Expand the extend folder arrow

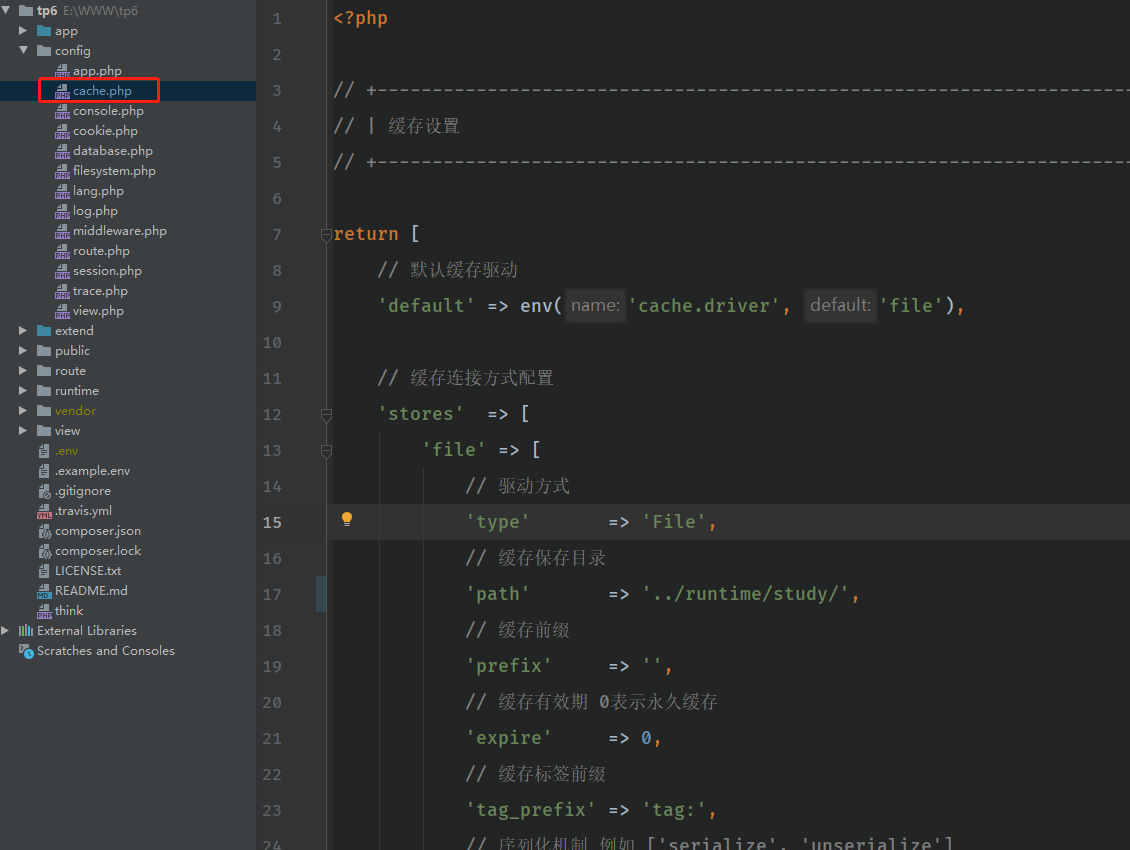click(x=23, y=330)
